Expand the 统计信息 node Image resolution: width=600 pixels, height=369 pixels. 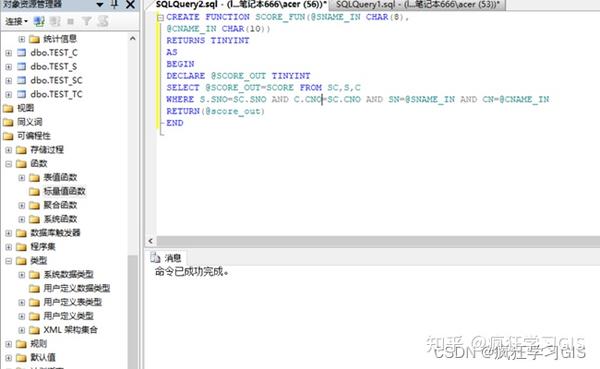click(x=22, y=39)
